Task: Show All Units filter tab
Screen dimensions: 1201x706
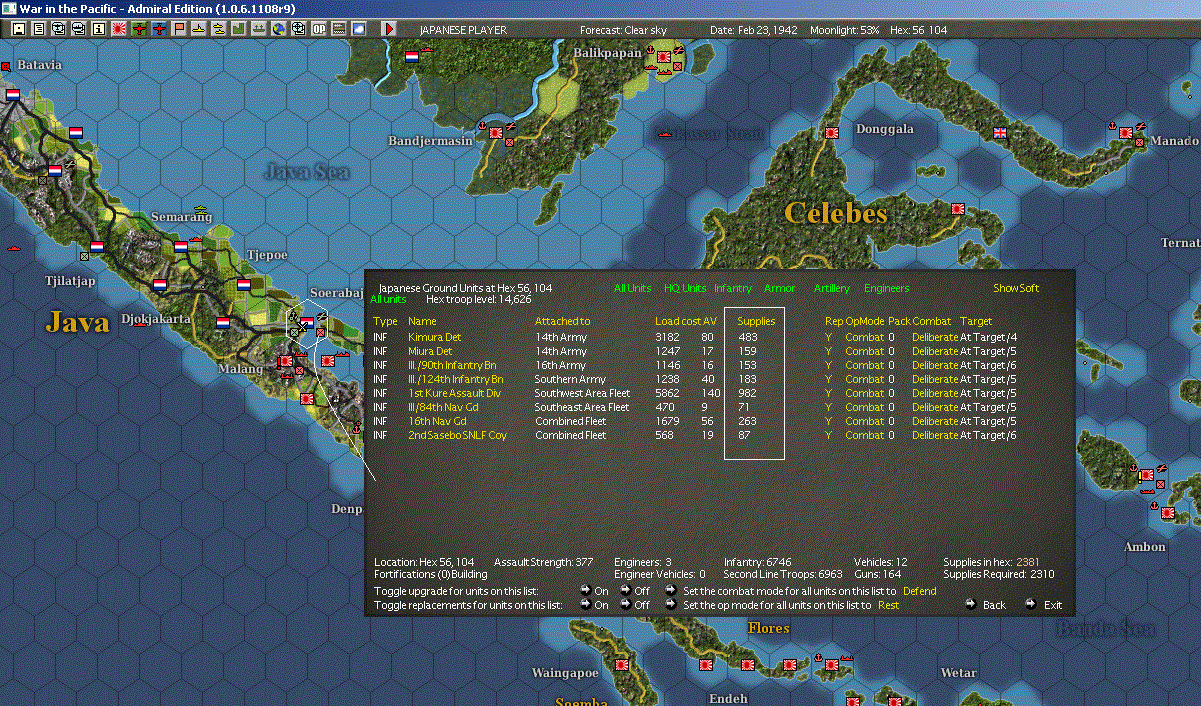Action: point(633,288)
